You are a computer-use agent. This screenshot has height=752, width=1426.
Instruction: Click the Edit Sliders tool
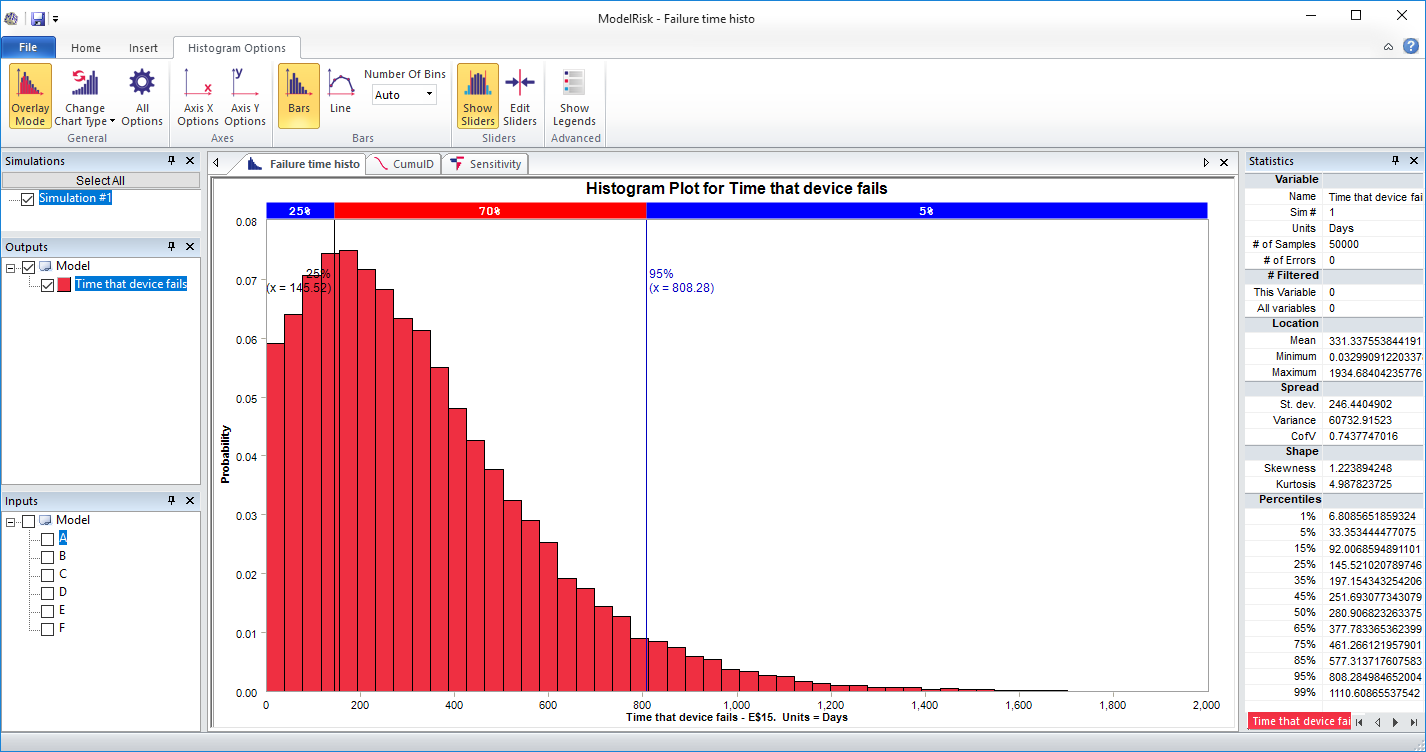coord(520,95)
